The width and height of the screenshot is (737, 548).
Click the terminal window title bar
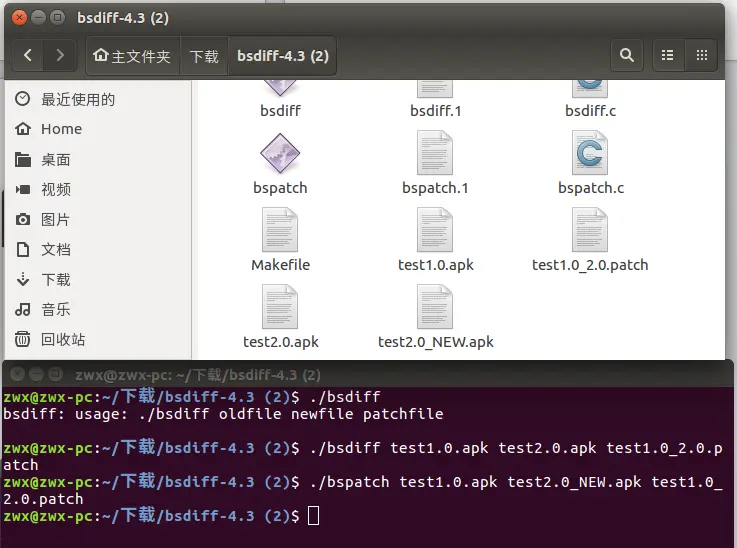pyautogui.click(x=368, y=375)
